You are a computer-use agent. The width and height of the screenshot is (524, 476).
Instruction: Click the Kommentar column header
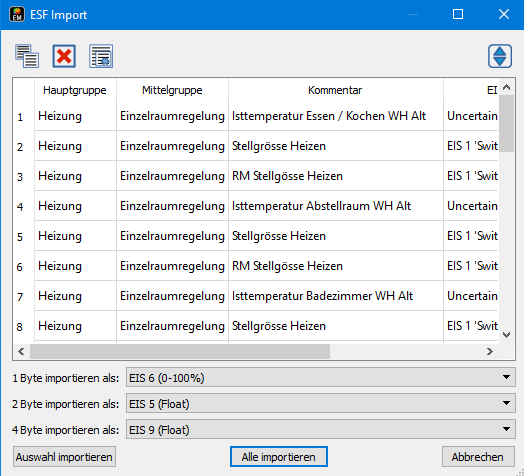(335, 90)
